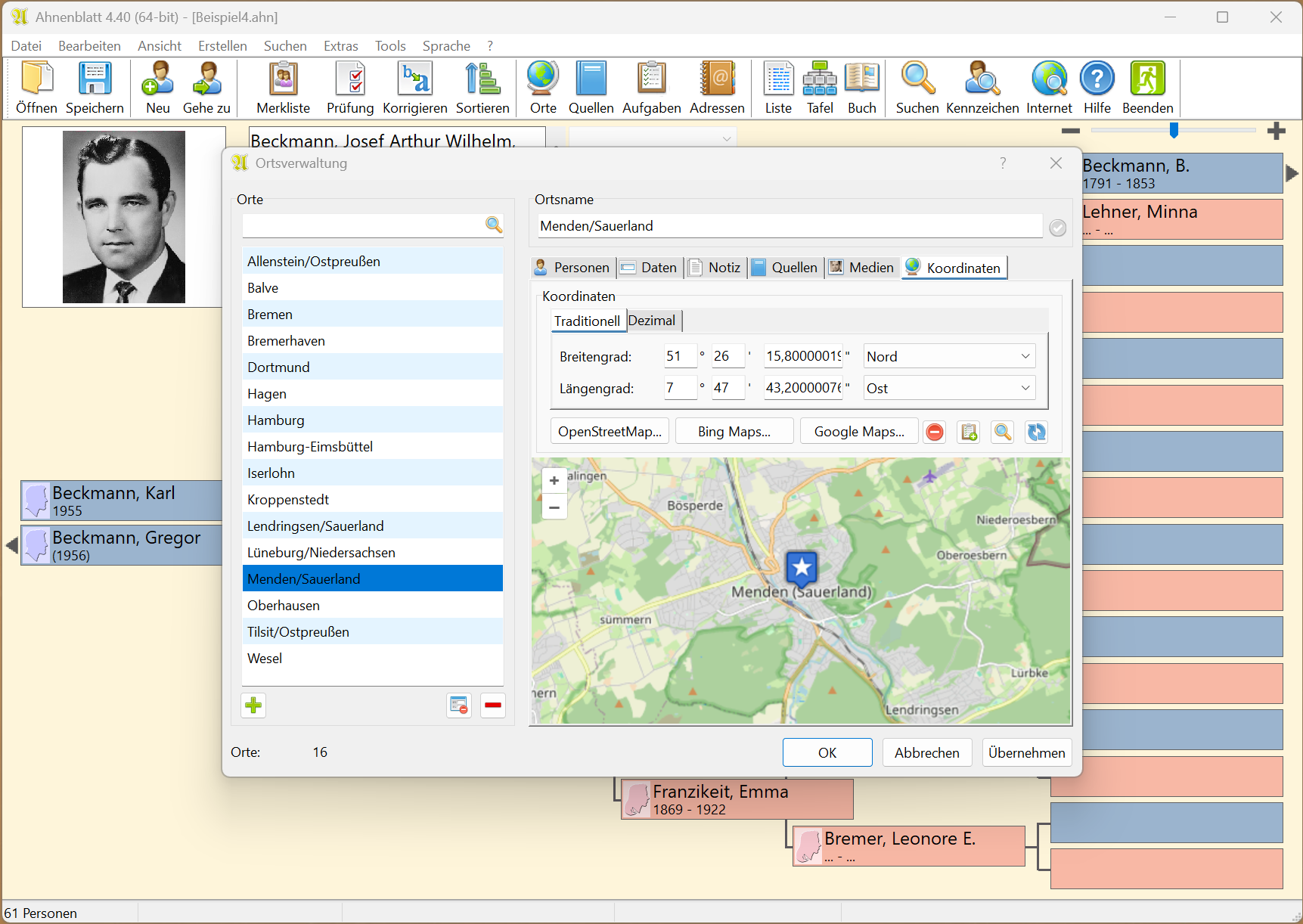Click the red remove coordinates icon

pyautogui.click(x=935, y=432)
